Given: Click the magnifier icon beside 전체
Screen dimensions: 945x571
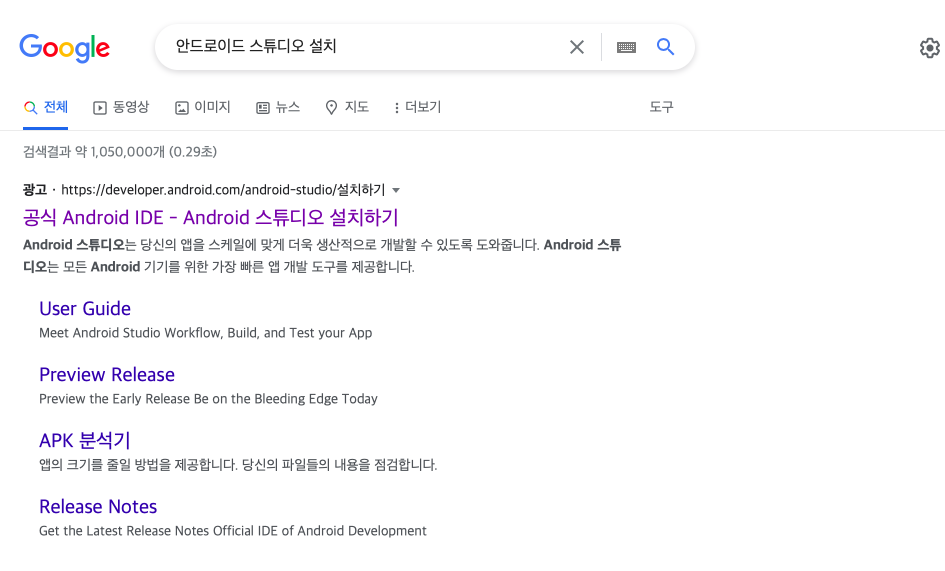Looking at the screenshot, I should (x=30, y=108).
